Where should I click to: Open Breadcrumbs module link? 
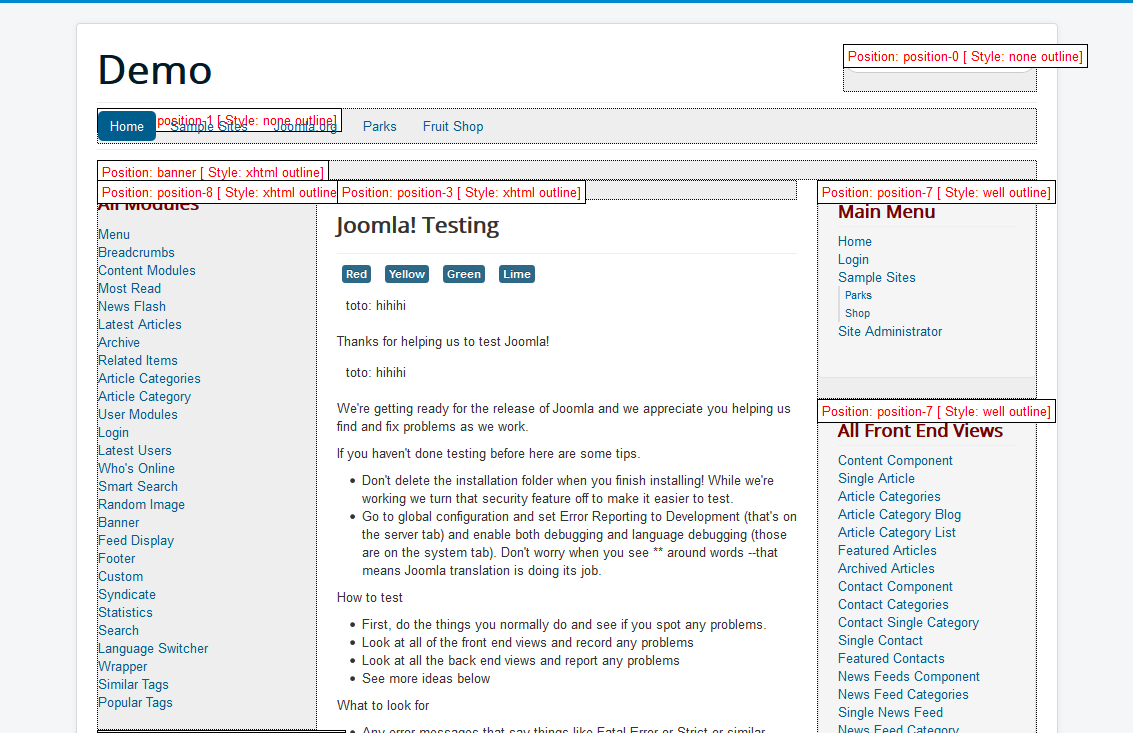coord(137,252)
